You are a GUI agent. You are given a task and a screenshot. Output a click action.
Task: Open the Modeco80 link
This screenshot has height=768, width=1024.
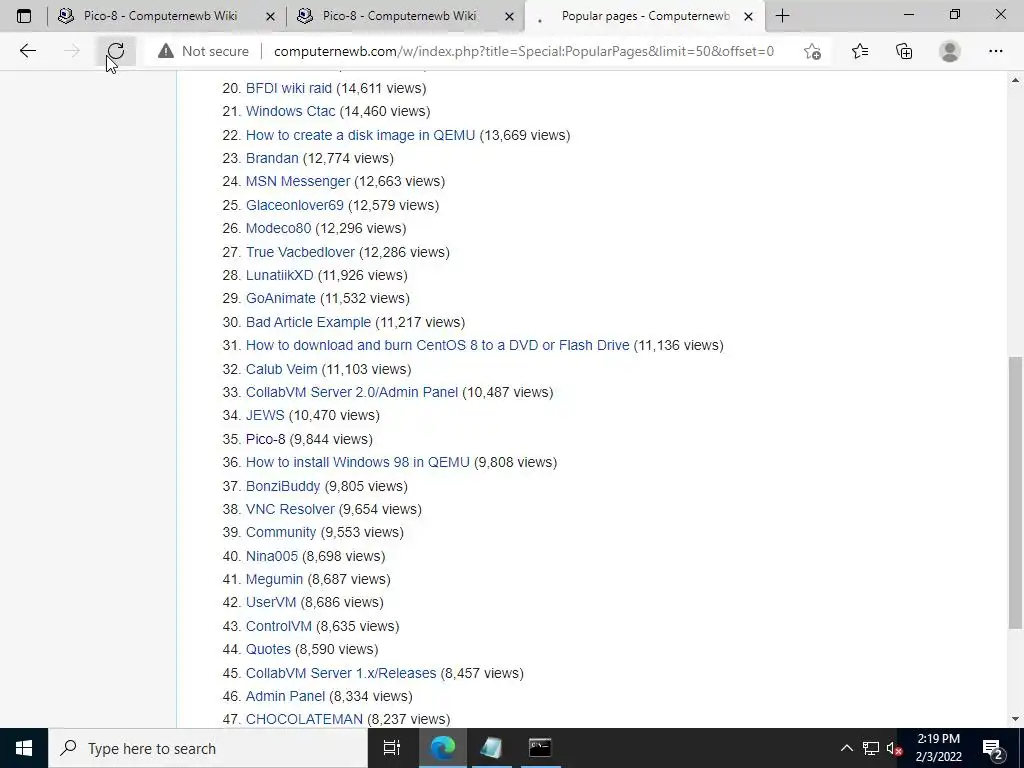tap(278, 228)
